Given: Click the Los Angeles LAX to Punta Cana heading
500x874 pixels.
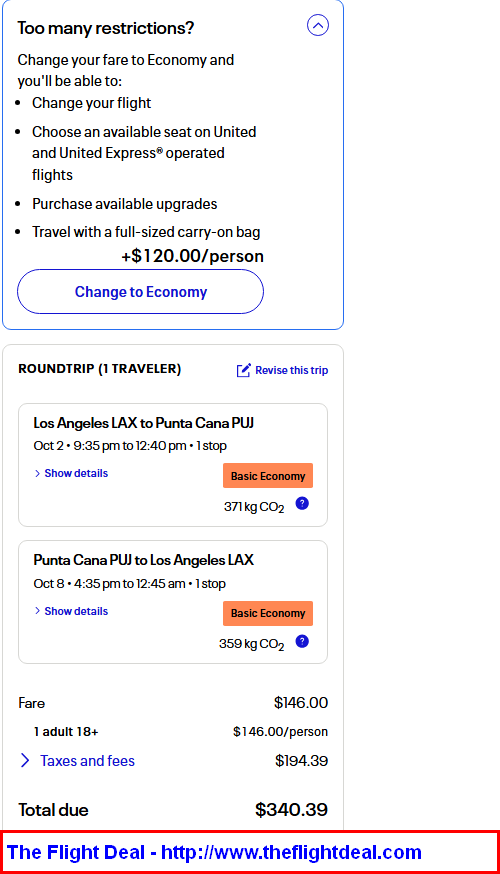Looking at the screenshot, I should coord(143,423).
